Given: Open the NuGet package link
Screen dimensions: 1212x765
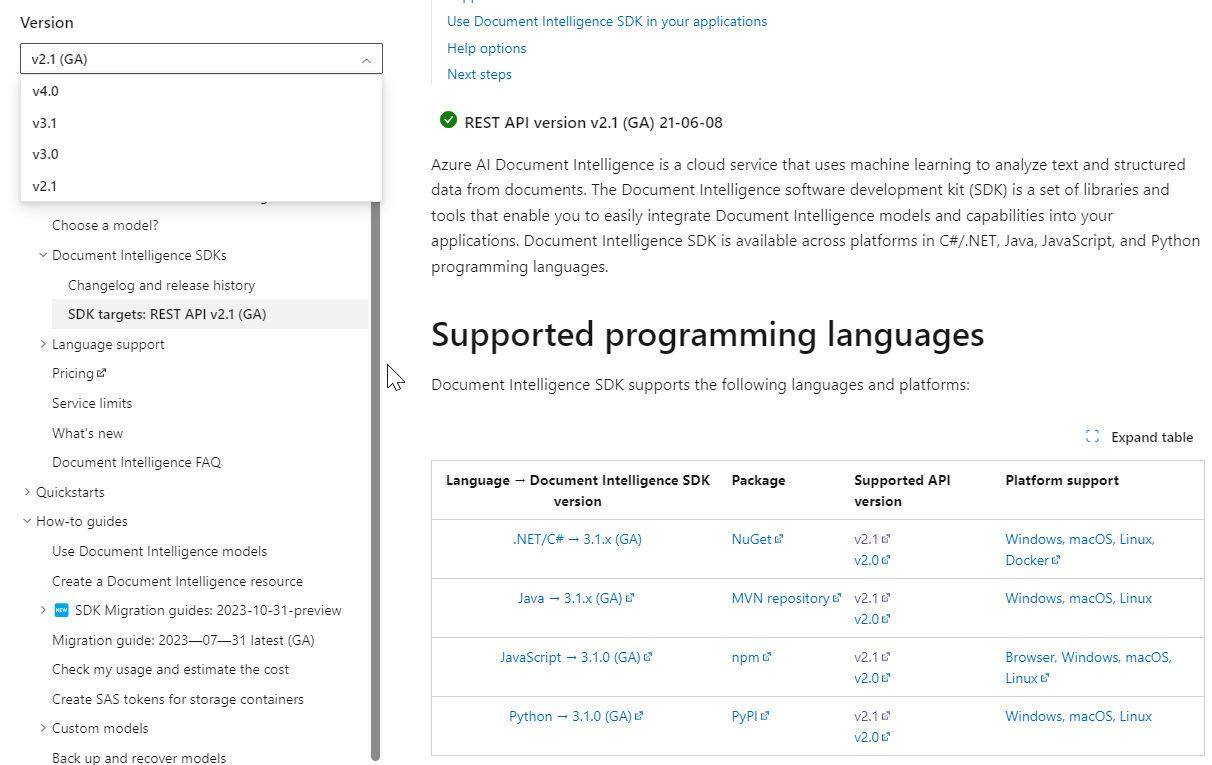Looking at the screenshot, I should pyautogui.click(x=757, y=539).
